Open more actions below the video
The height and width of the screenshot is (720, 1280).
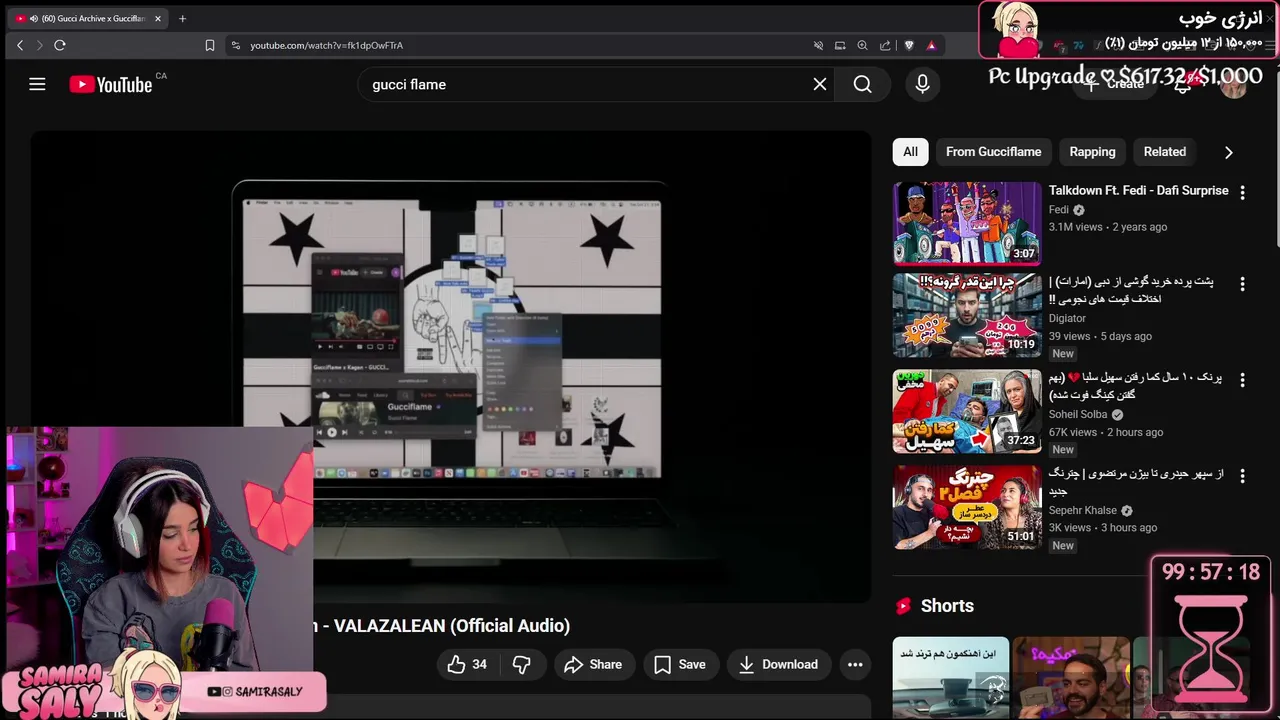coord(855,664)
